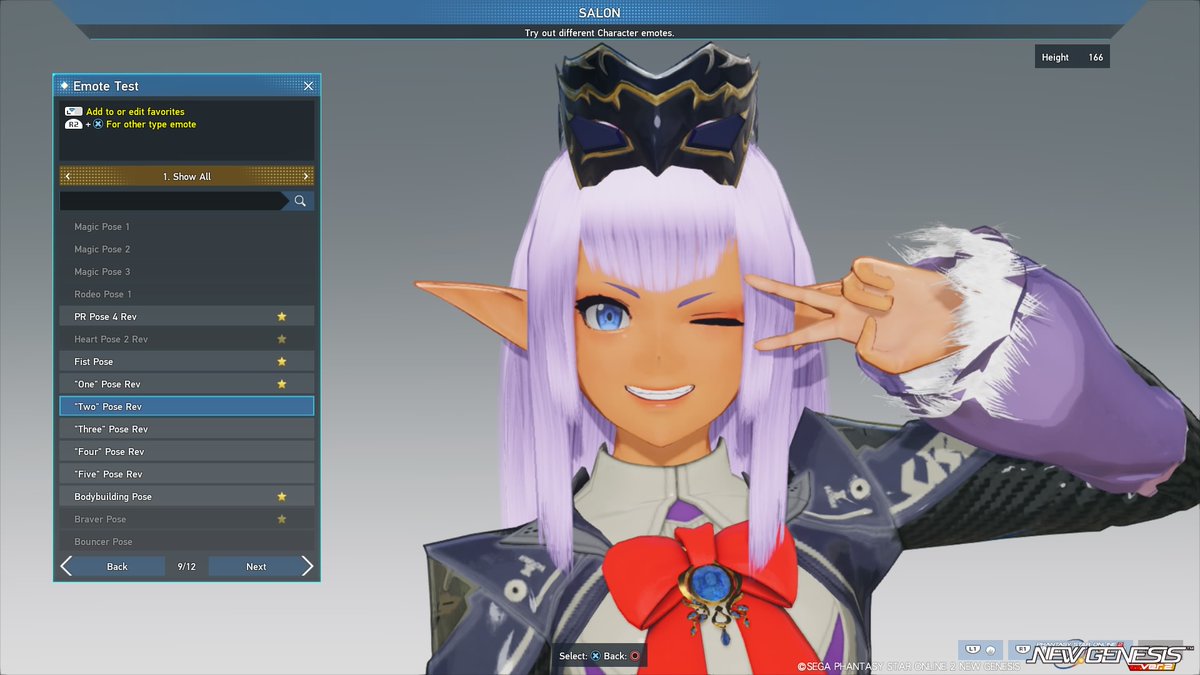The height and width of the screenshot is (675, 1200).
Task: Select "Four" Pose Rev emote
Action: 187,452
